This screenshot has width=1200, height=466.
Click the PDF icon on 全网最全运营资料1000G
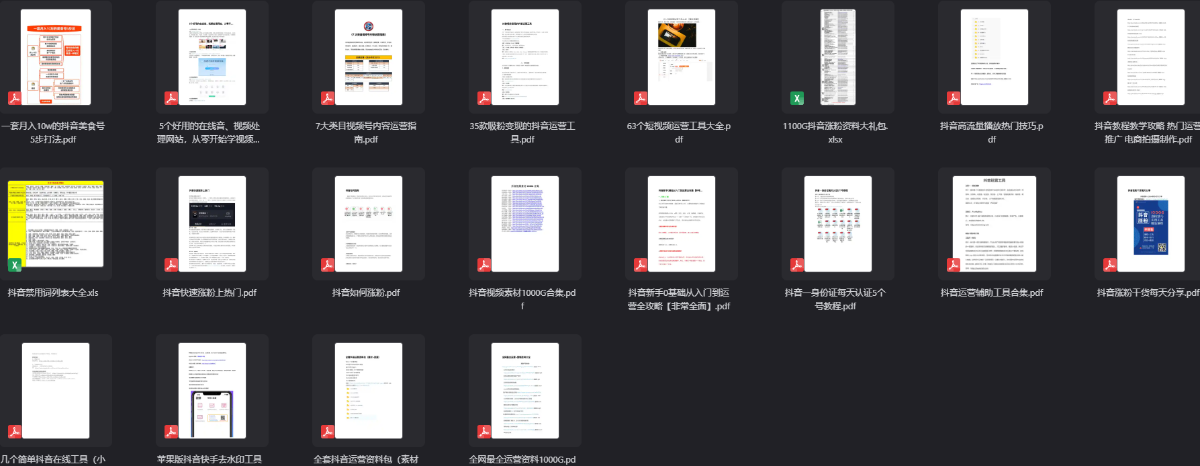click(x=484, y=432)
